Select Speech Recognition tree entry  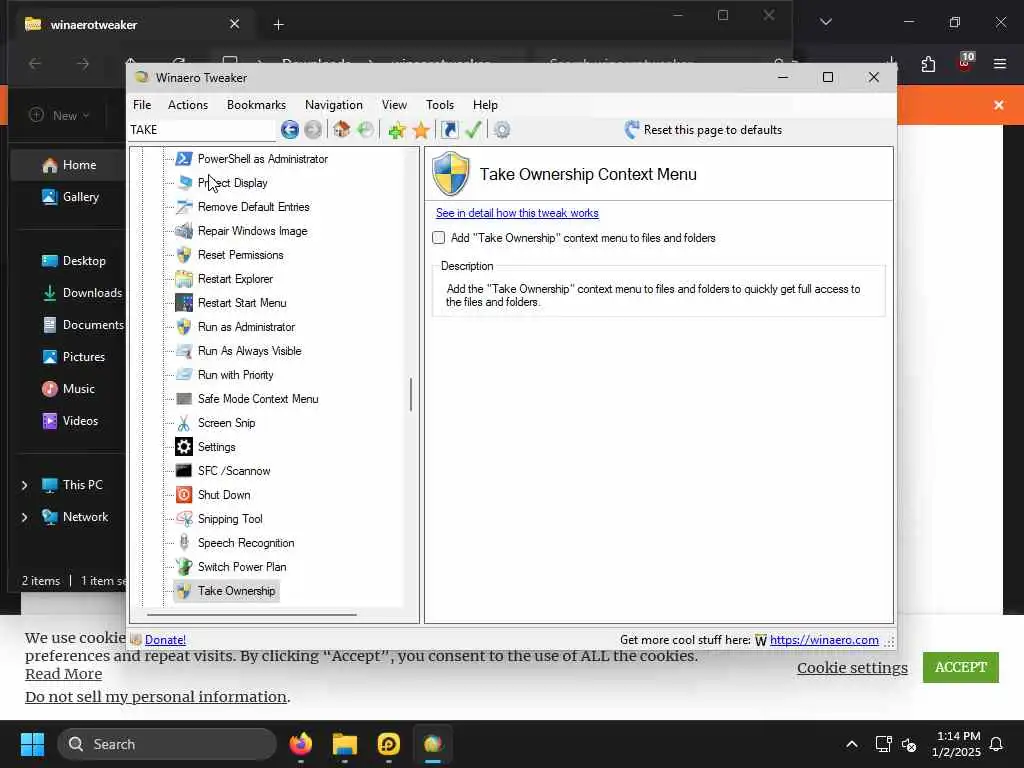pyautogui.click(x=246, y=543)
